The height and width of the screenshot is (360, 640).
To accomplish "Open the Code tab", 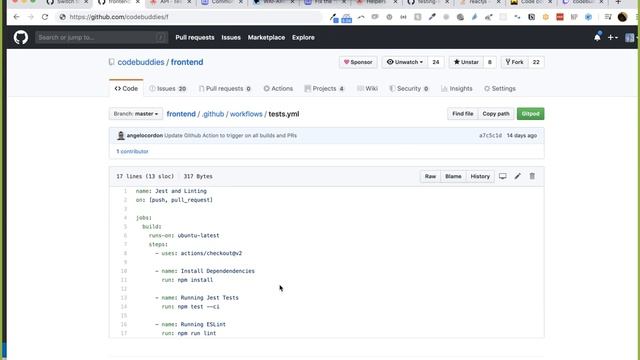I will [126, 89].
